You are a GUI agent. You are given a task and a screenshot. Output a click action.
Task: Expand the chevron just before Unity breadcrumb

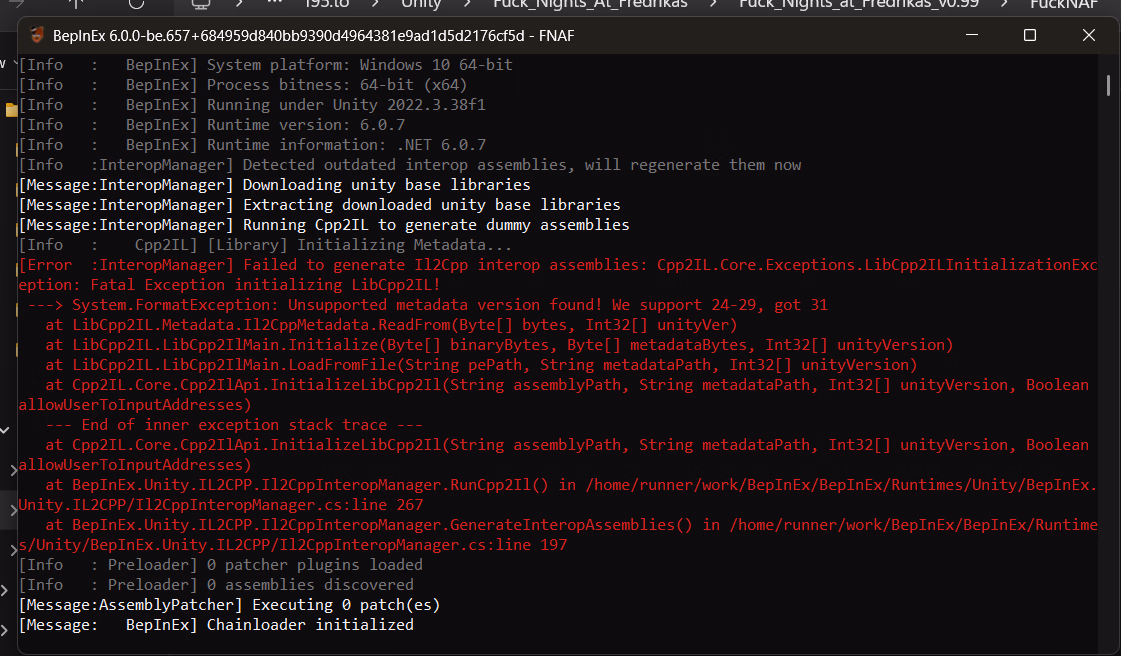[377, 4]
